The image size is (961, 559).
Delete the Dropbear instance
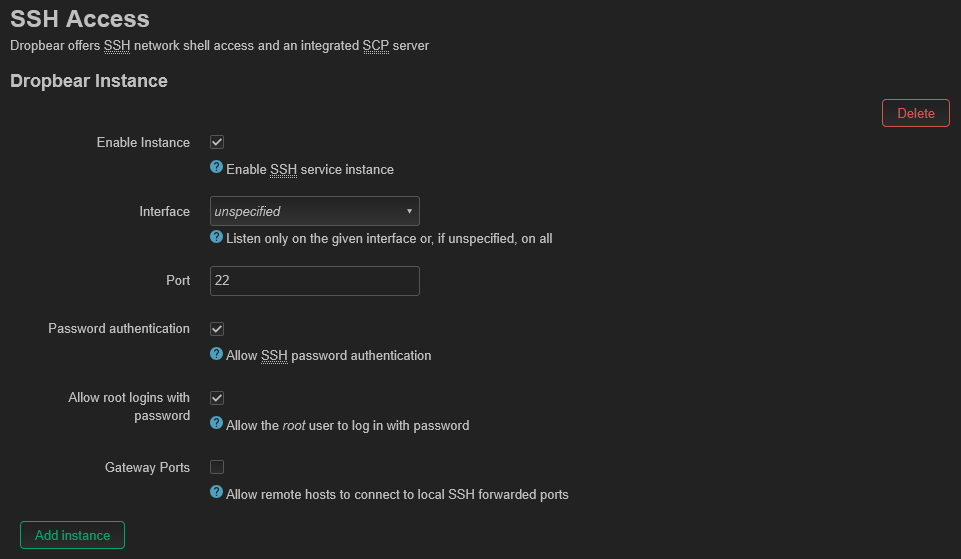point(916,113)
